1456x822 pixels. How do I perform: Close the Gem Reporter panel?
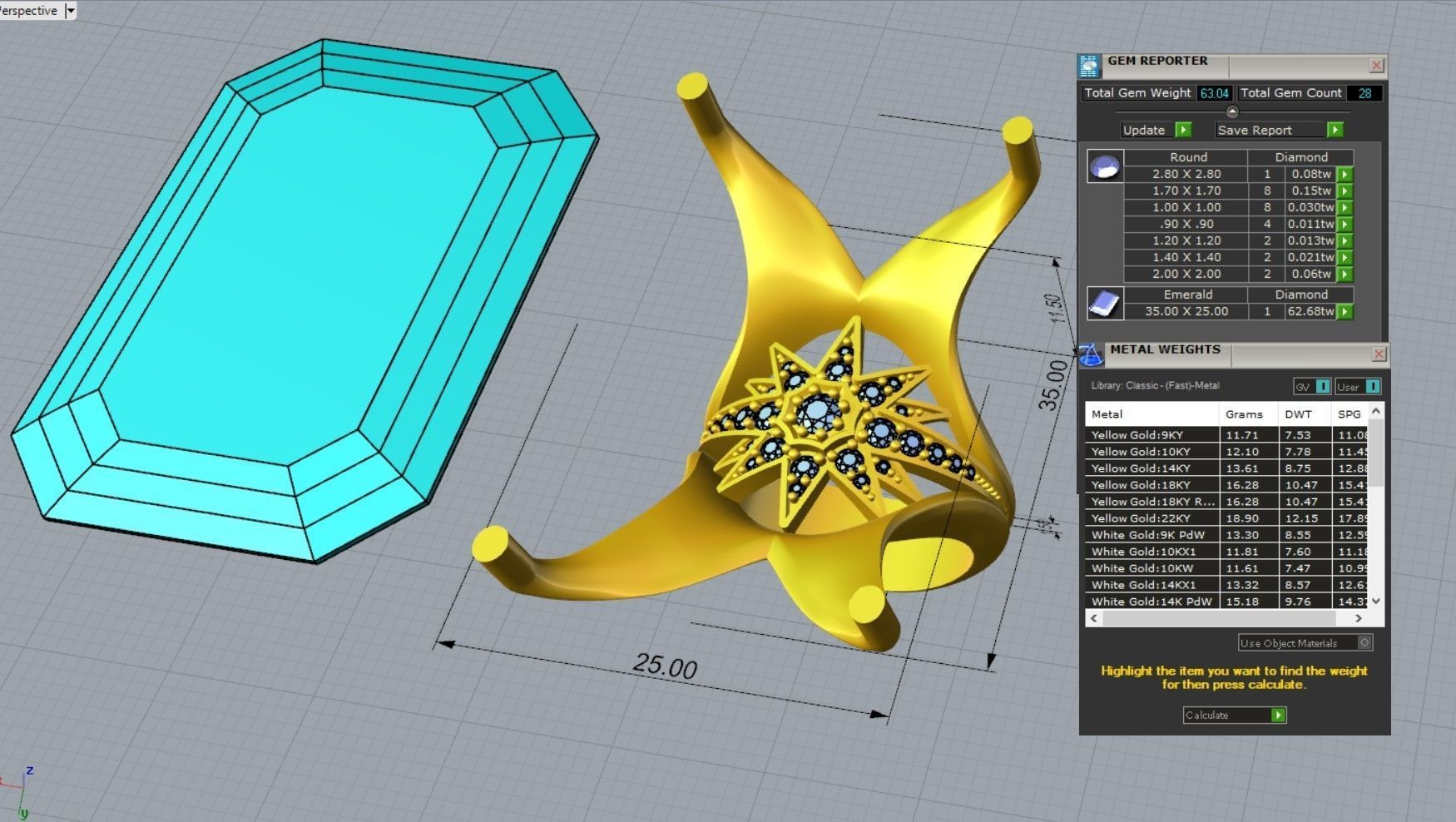[x=1376, y=66]
